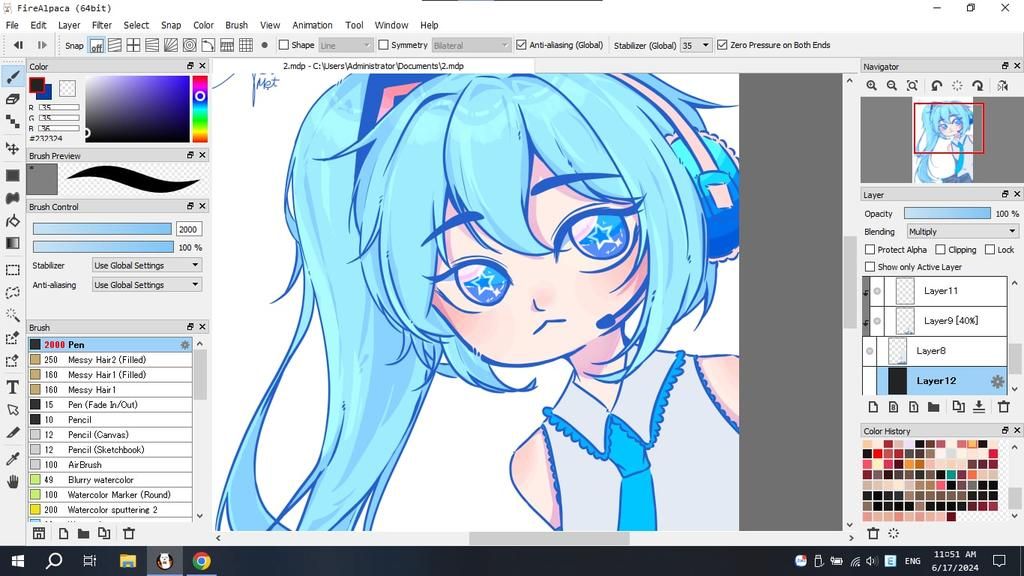Select the Bucket fill tool

(x=12, y=221)
